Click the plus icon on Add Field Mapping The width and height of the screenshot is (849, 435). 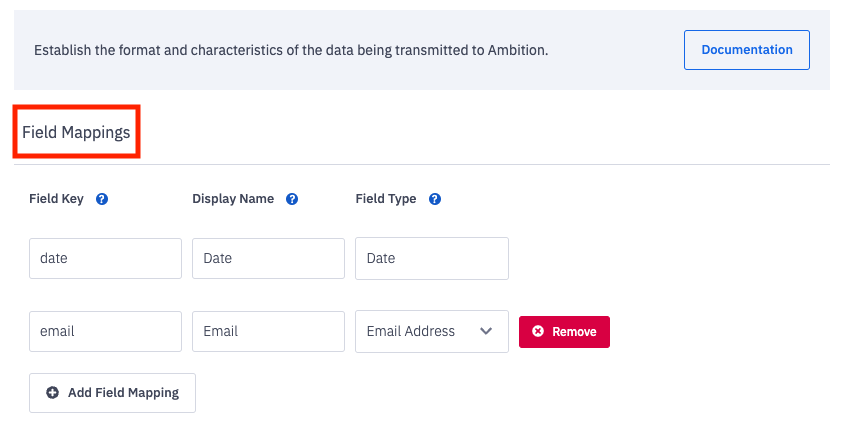[53, 393]
